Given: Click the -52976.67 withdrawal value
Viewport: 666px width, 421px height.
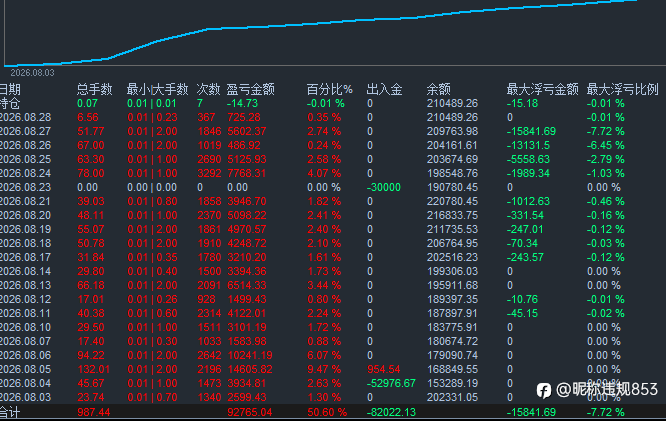Looking at the screenshot, I should click(x=391, y=384).
